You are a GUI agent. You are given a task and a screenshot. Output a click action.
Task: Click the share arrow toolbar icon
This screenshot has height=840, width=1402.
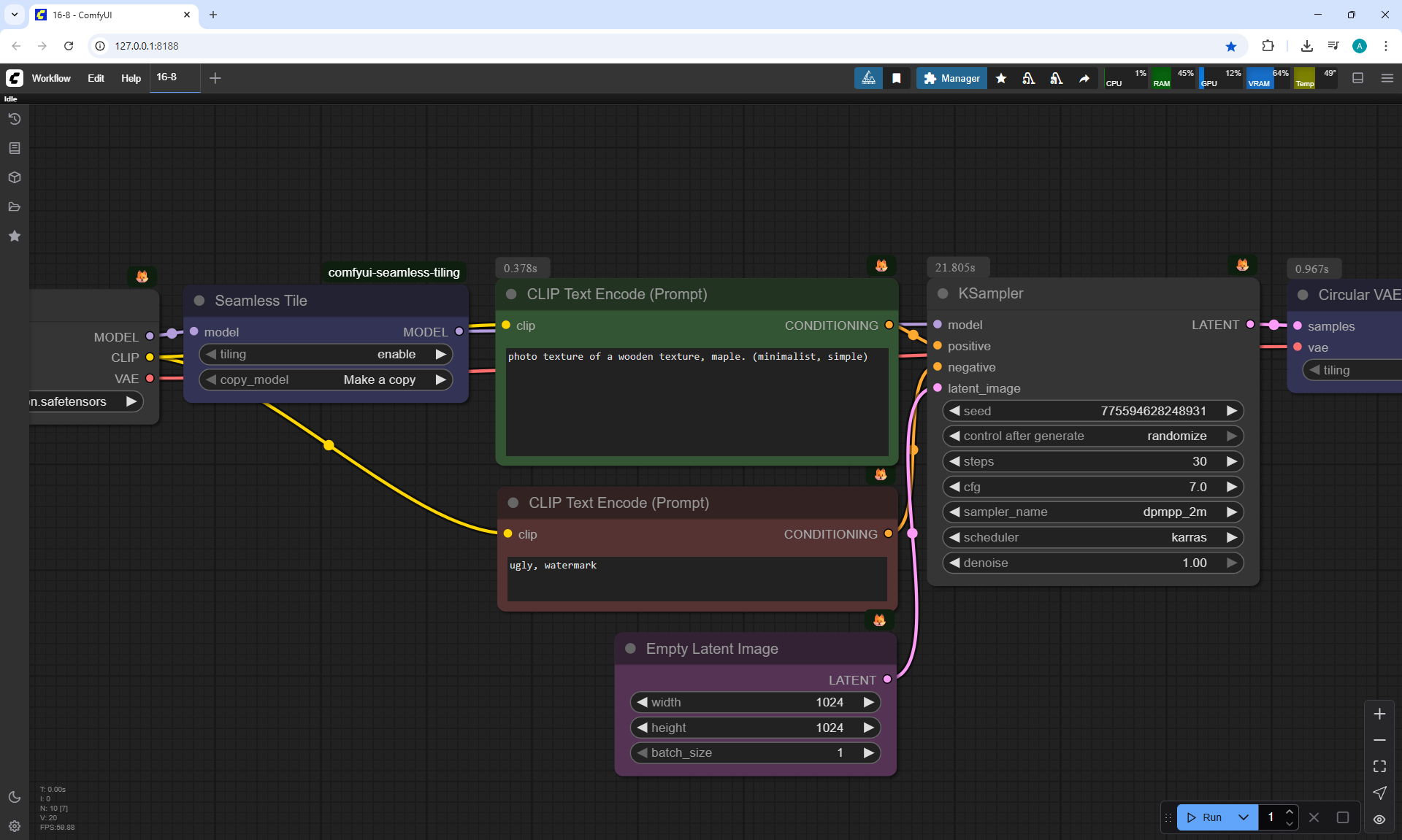click(1084, 78)
